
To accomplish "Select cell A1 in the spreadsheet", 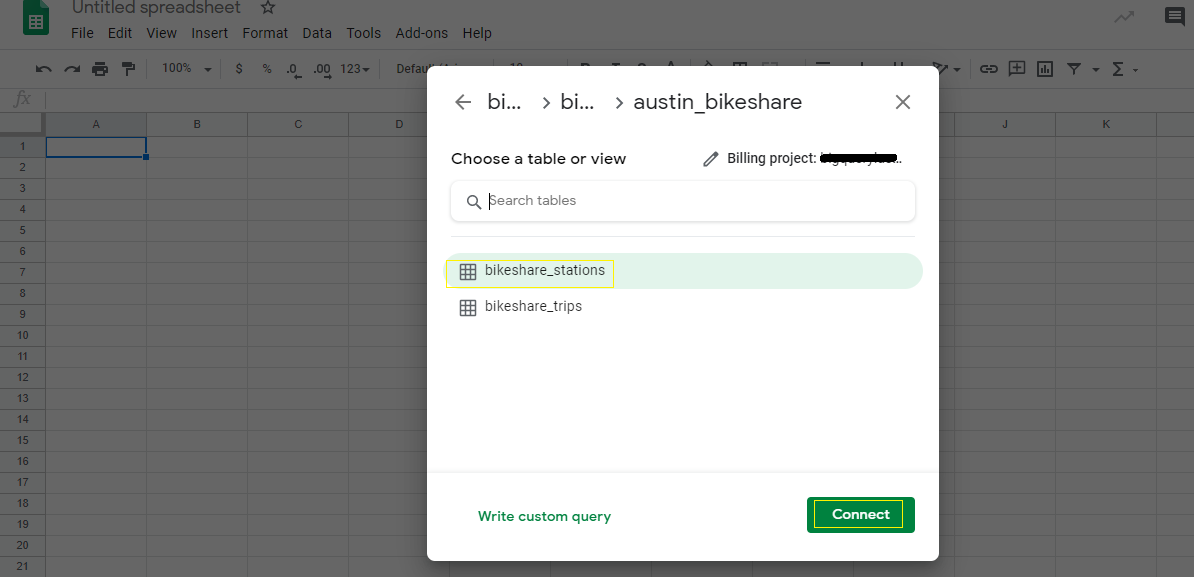I will (x=96, y=147).
